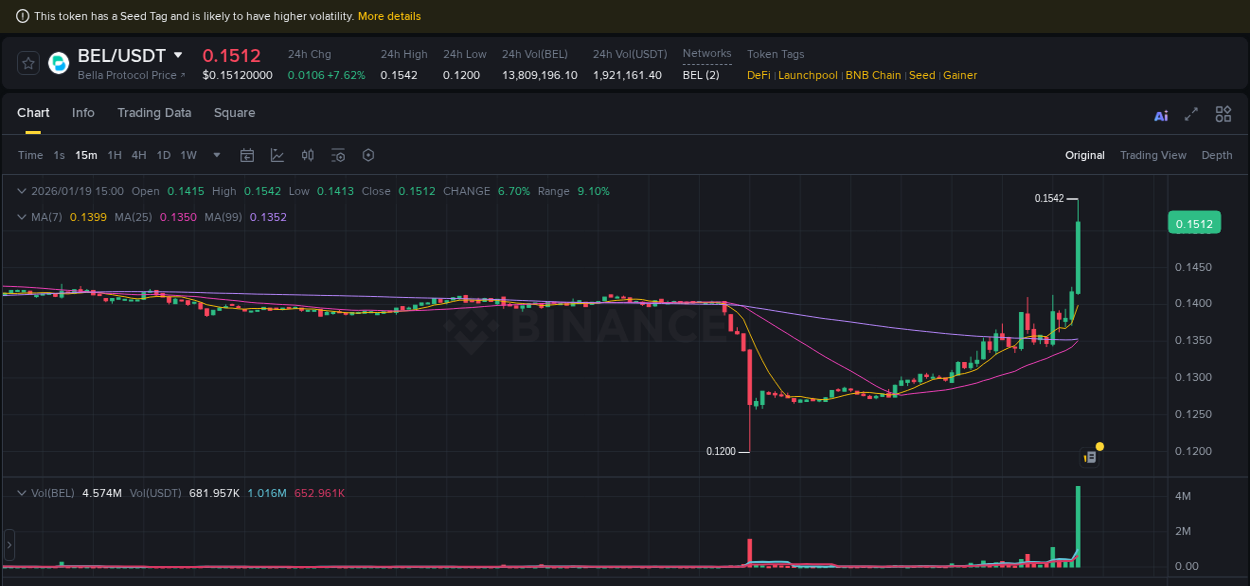Open the Launchpool token tag
The image size is (1250, 586).
pos(806,75)
